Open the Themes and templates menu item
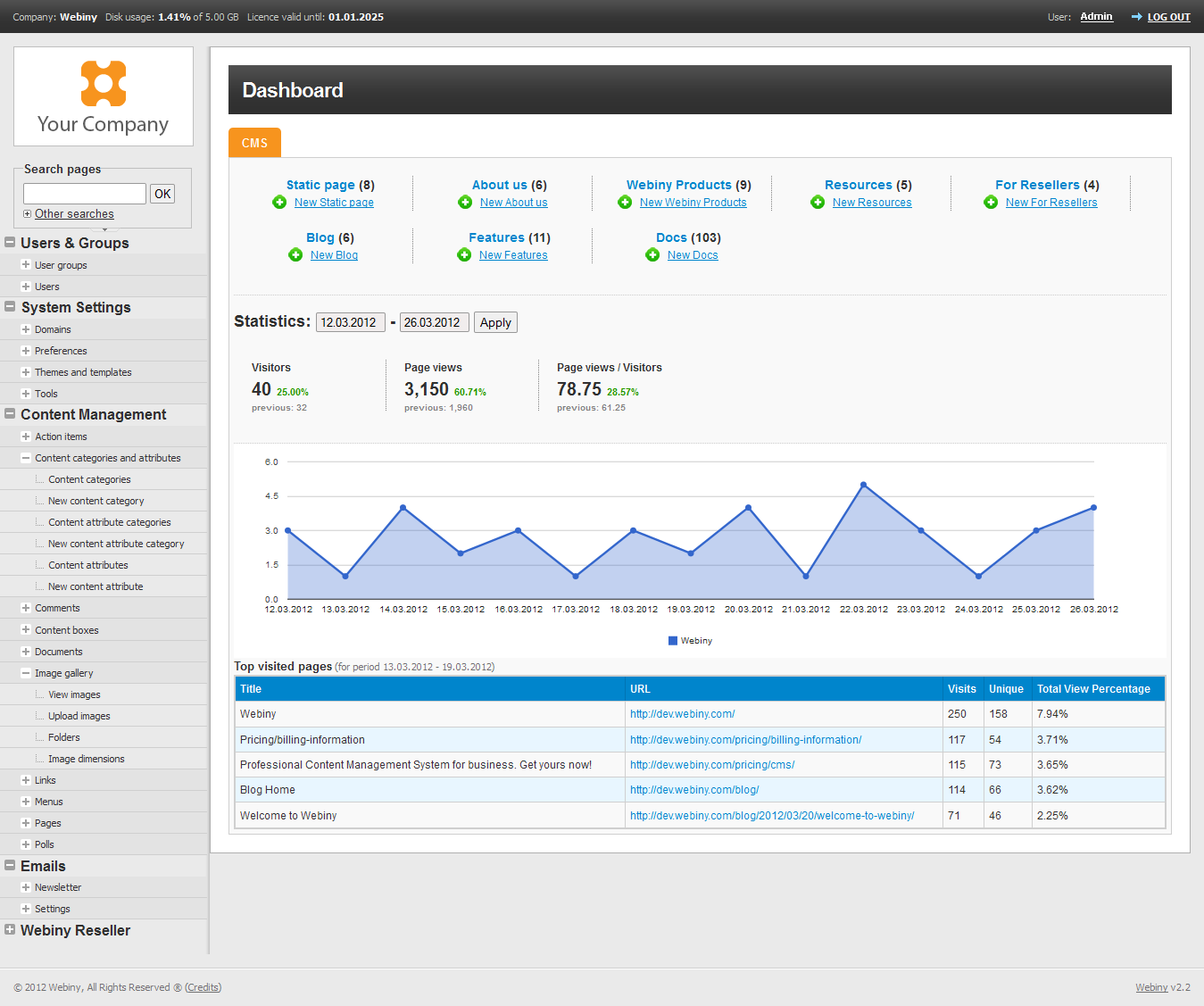 83,372
